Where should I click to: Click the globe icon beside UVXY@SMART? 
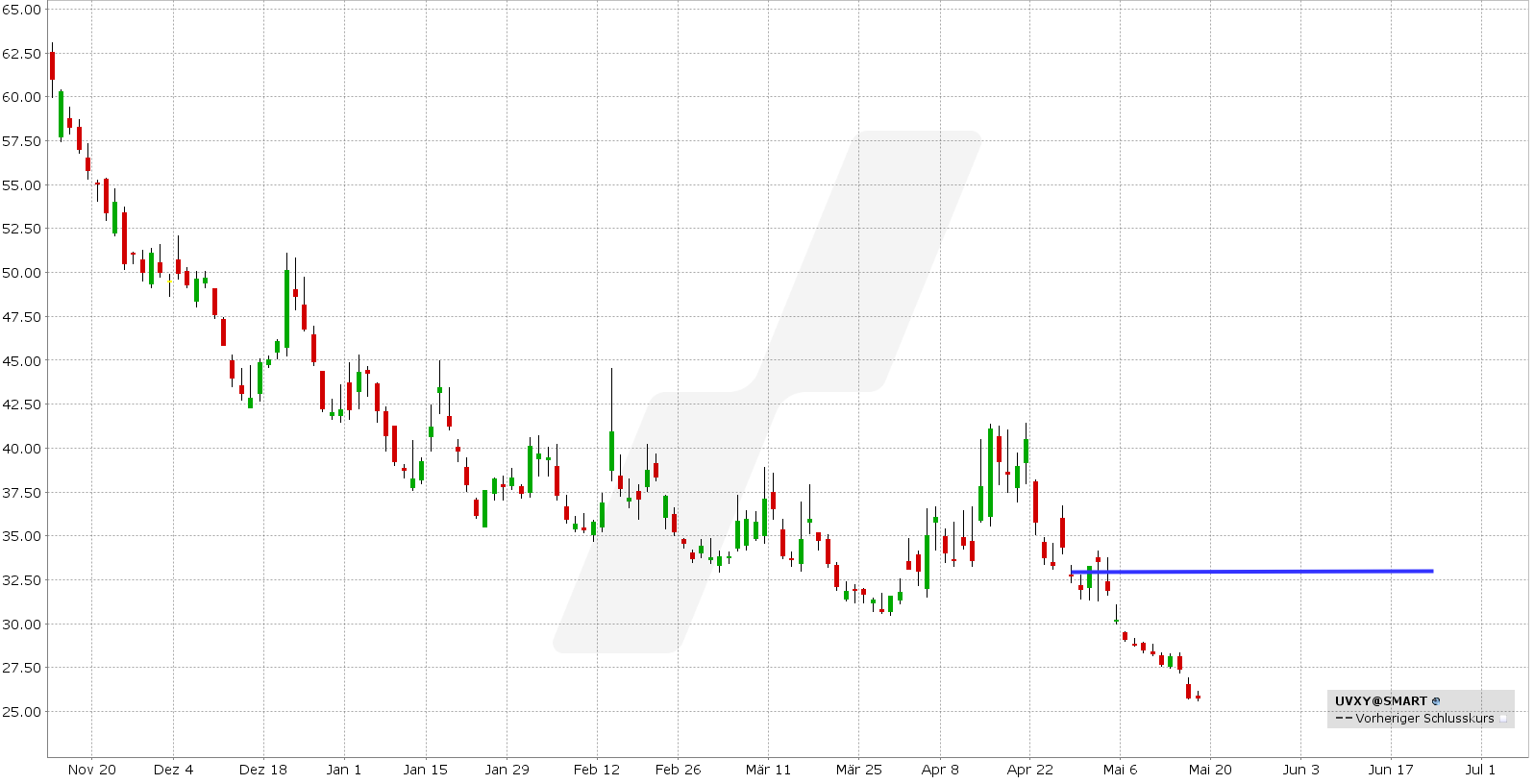click(1436, 701)
